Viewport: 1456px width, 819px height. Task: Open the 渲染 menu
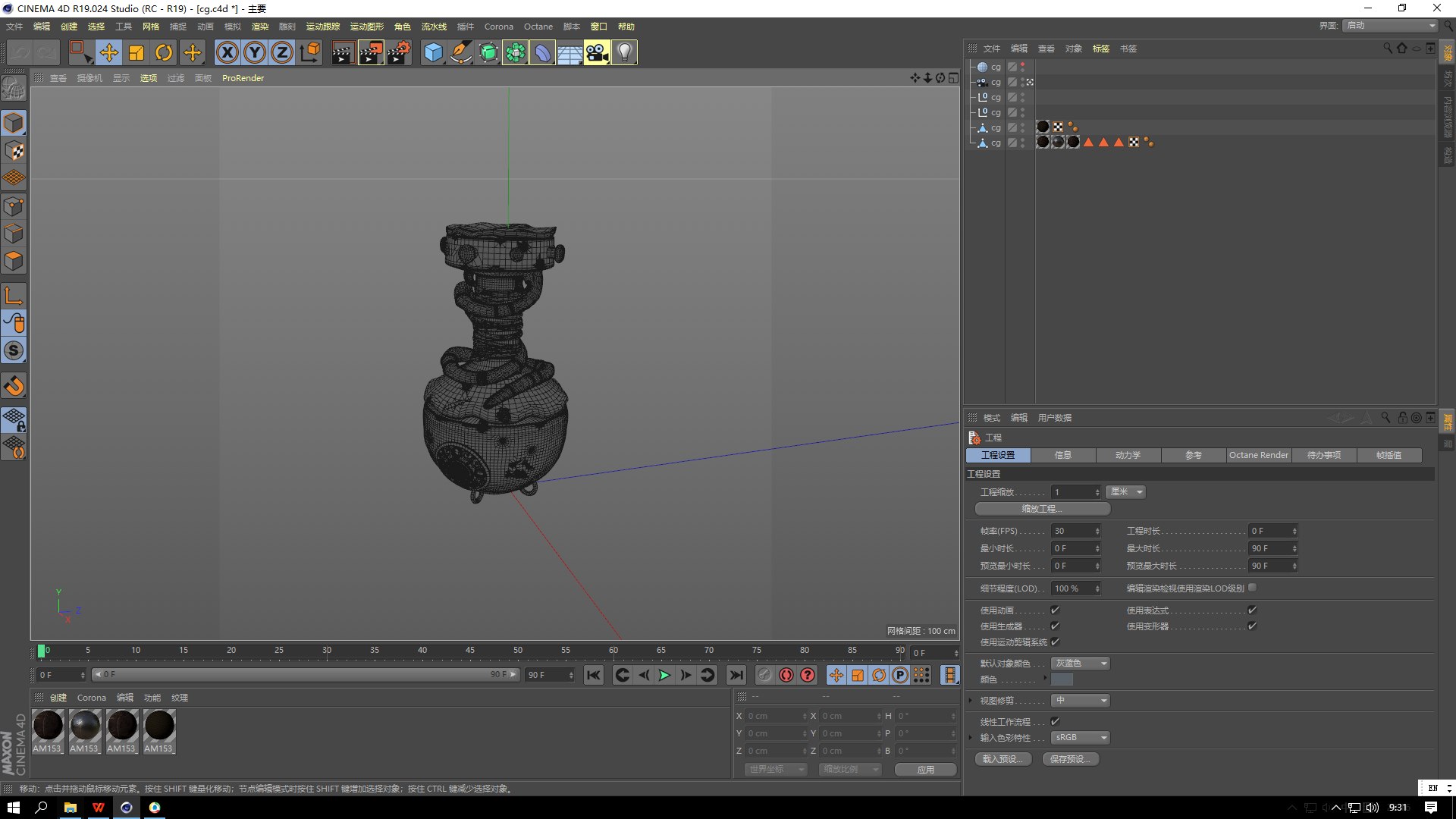pyautogui.click(x=259, y=27)
